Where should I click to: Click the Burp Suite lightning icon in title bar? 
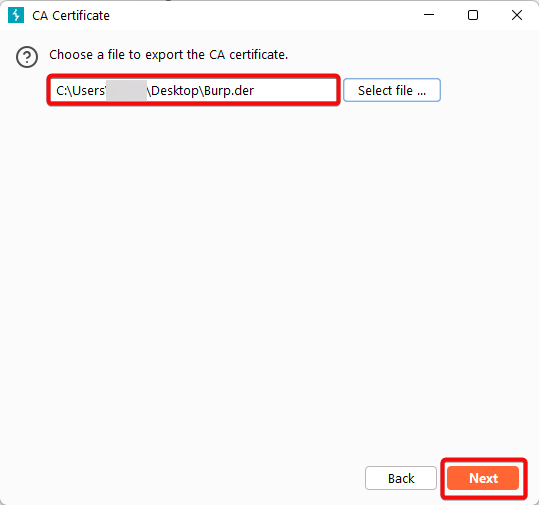tap(16, 15)
